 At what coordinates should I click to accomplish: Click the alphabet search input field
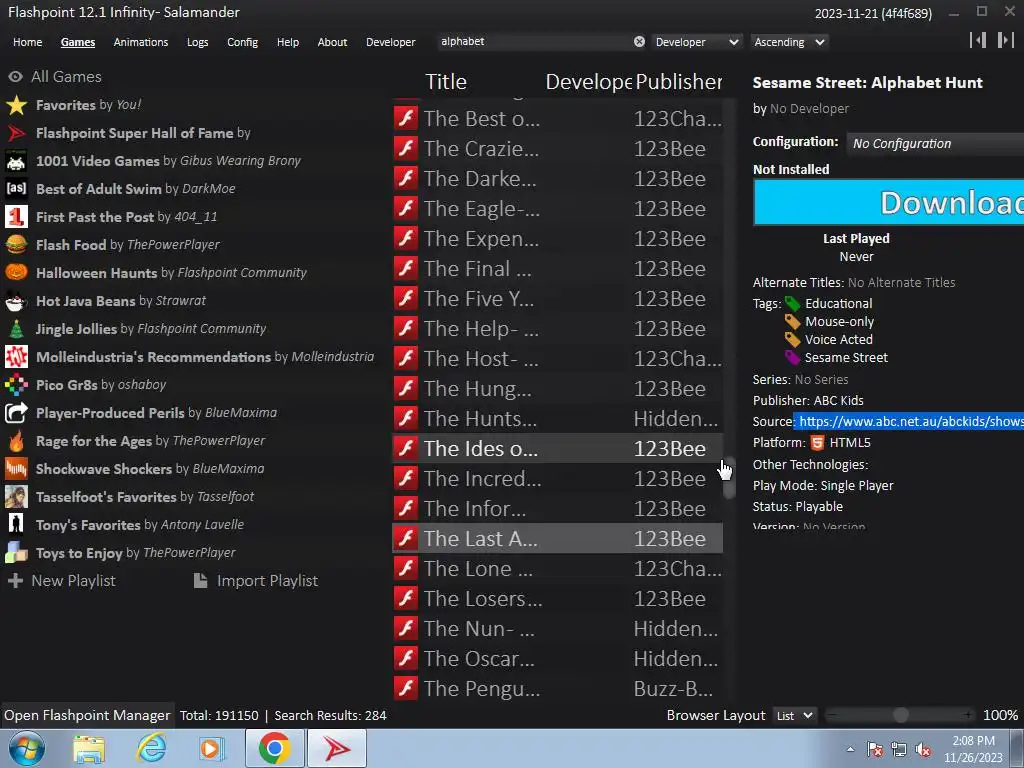[536, 42]
